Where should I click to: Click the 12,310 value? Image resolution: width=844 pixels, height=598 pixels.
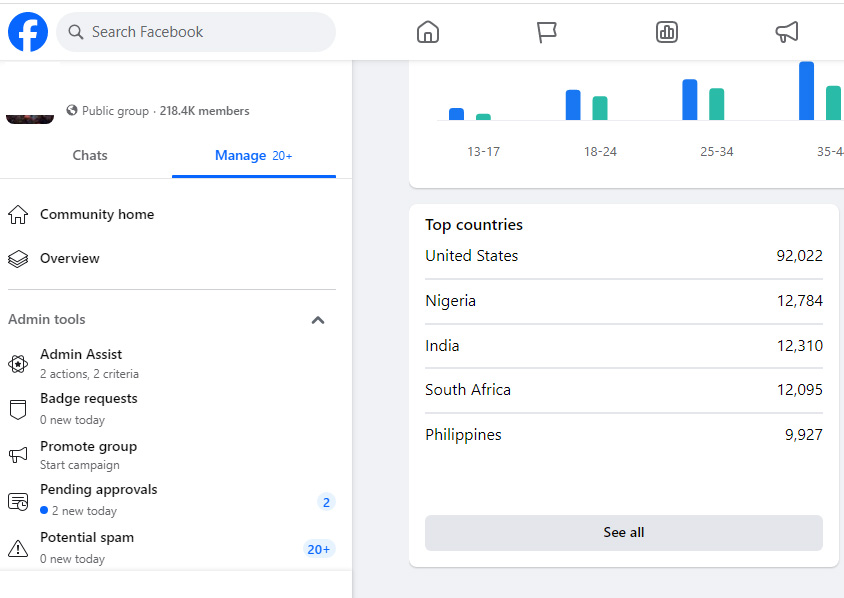tap(799, 346)
